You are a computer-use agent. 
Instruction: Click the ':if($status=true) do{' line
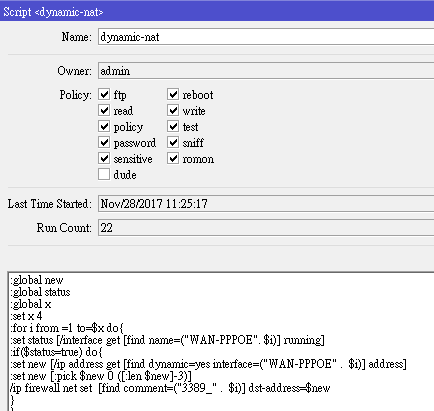[x=56, y=352]
